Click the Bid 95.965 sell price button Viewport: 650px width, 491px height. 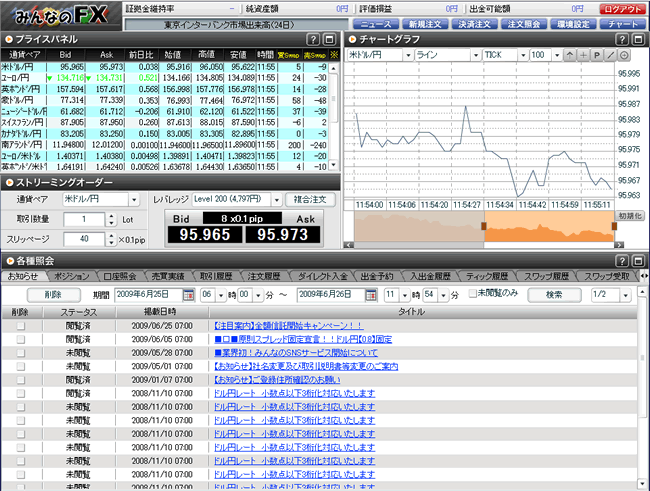pos(205,235)
